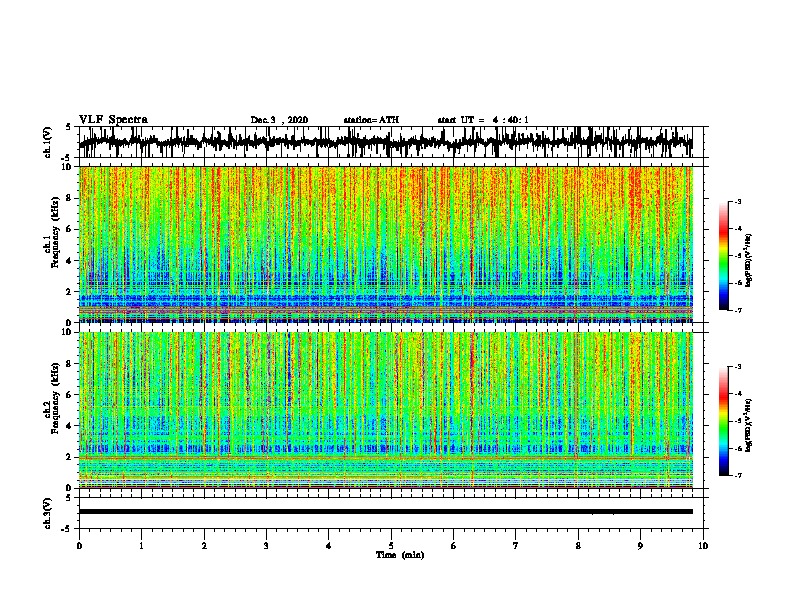Click time axis tick label "4"
792x612 pixels.
coord(329,546)
